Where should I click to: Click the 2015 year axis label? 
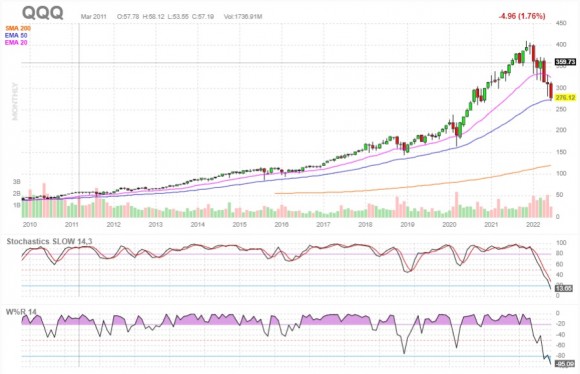tap(239, 225)
